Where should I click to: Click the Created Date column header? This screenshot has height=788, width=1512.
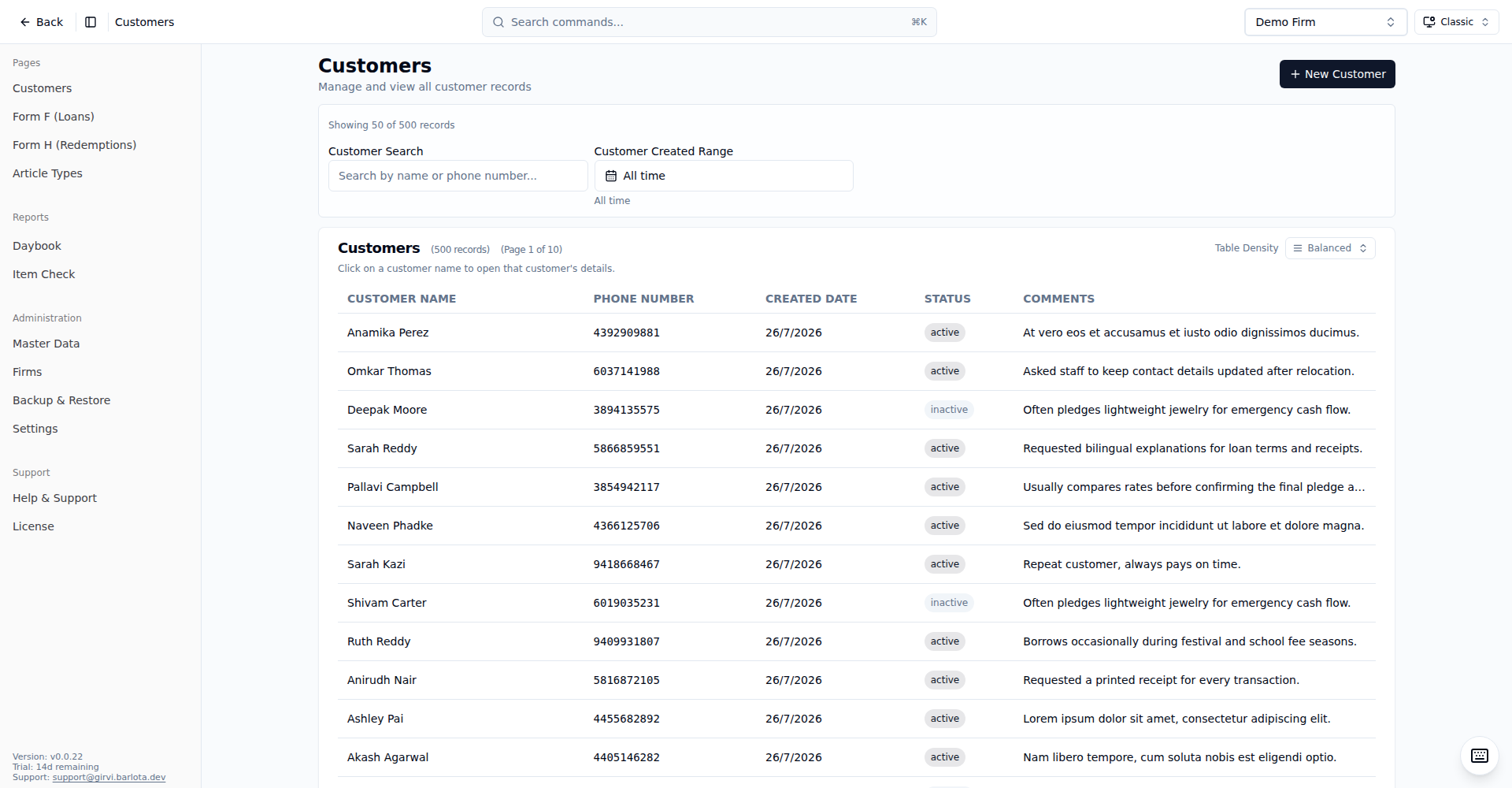tap(811, 299)
